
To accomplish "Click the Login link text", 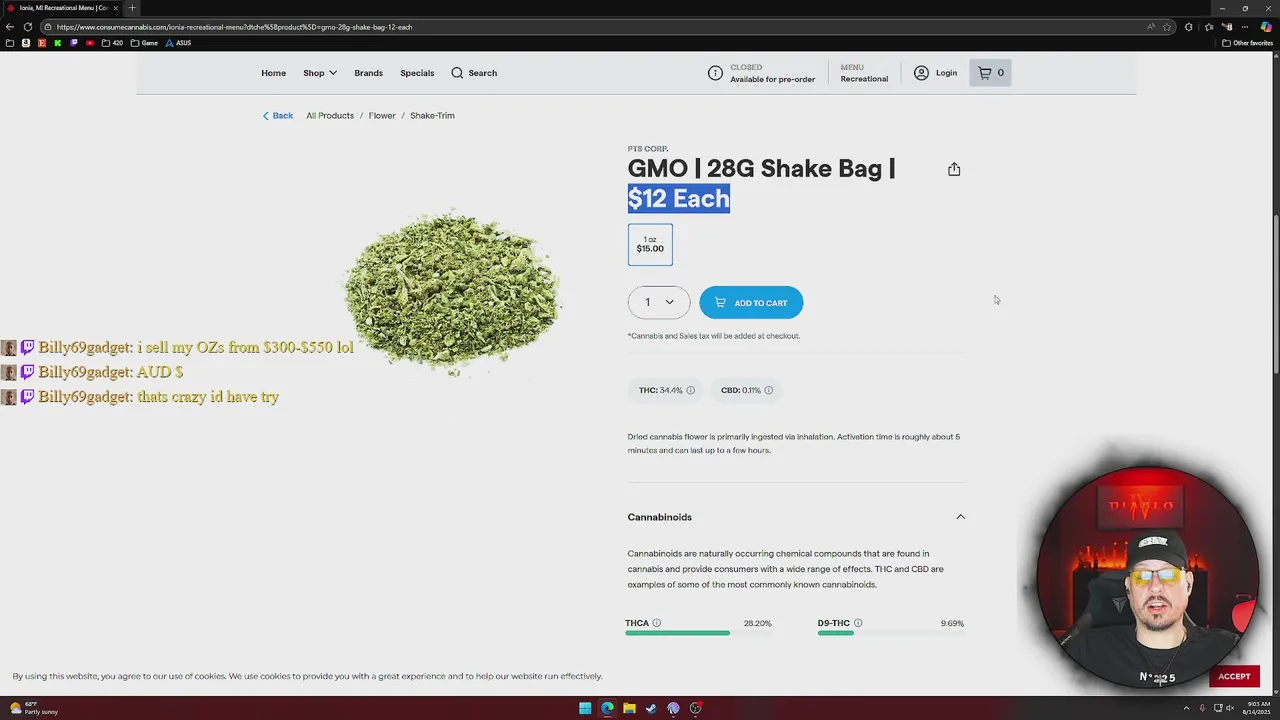I will [946, 73].
